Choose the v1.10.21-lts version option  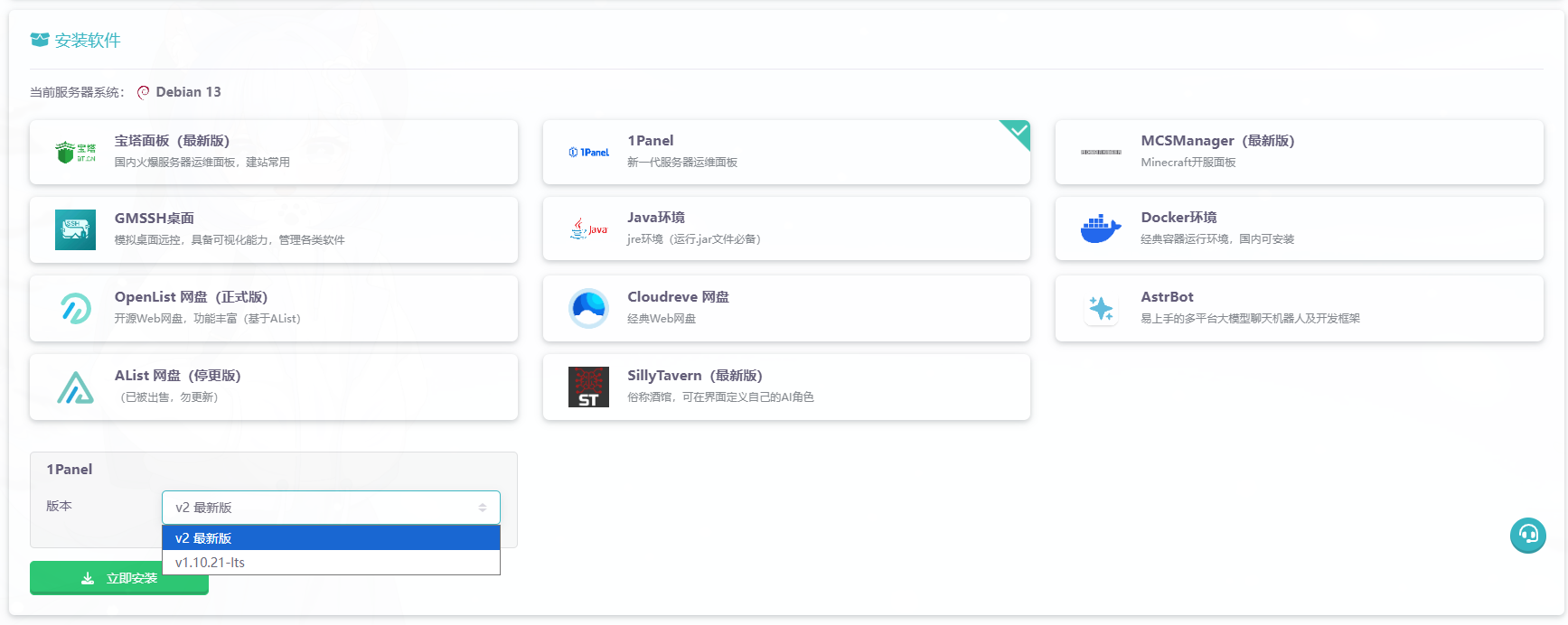point(330,563)
